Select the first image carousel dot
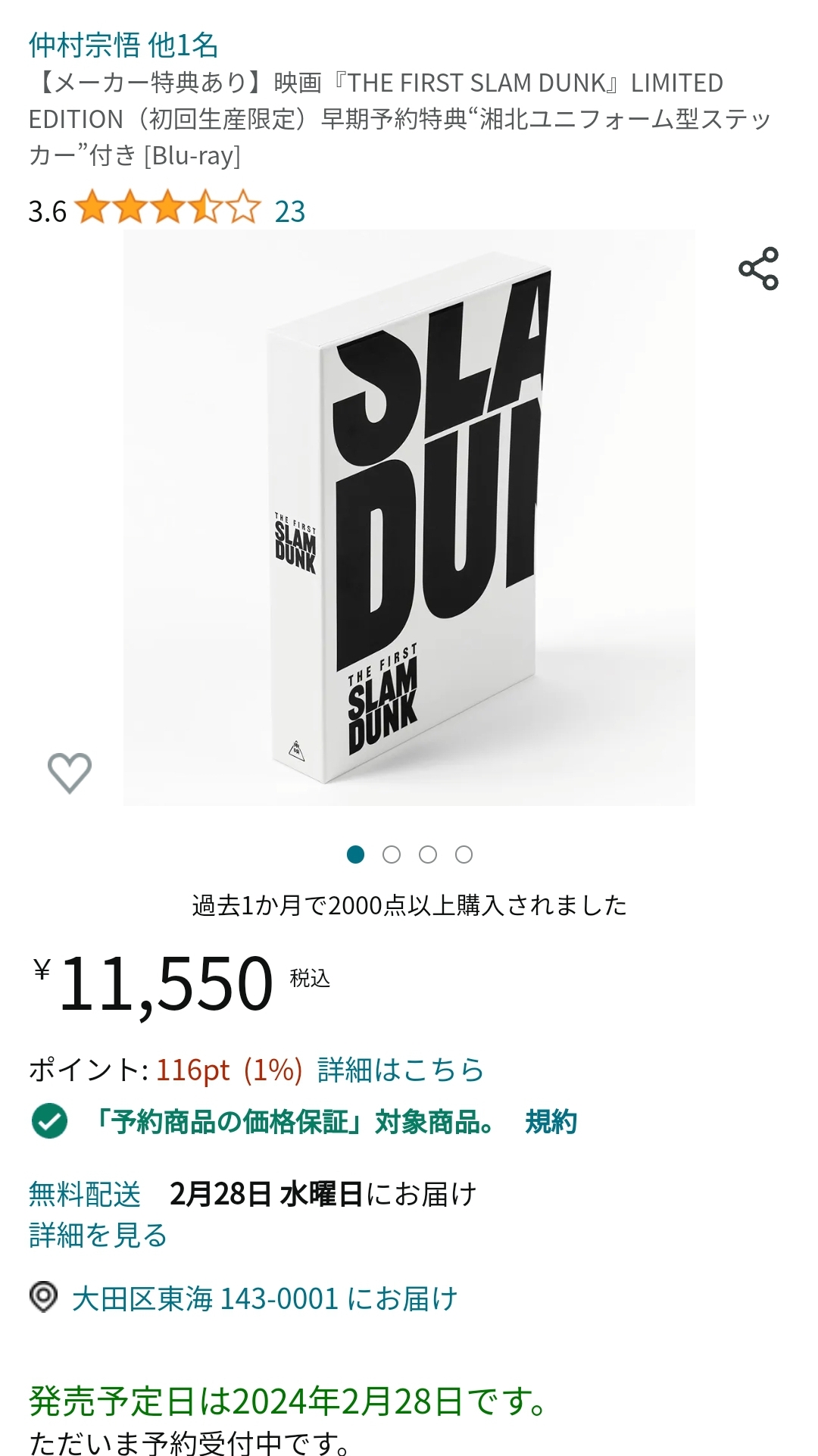The image size is (818, 1456). click(x=355, y=855)
